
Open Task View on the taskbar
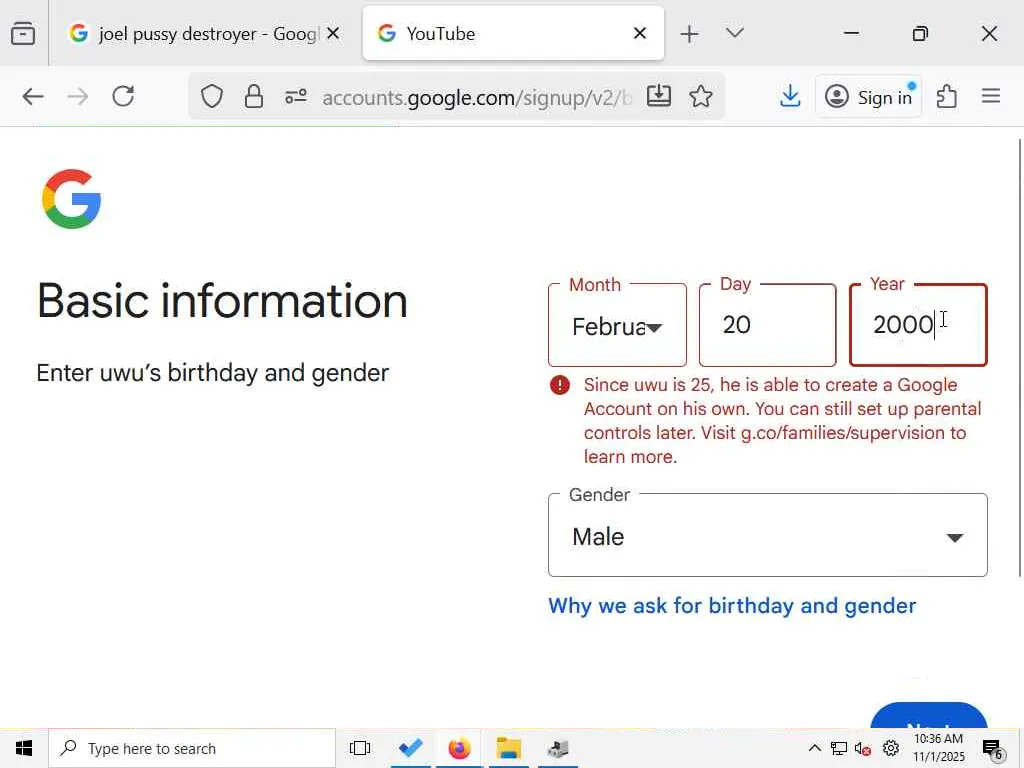click(360, 748)
